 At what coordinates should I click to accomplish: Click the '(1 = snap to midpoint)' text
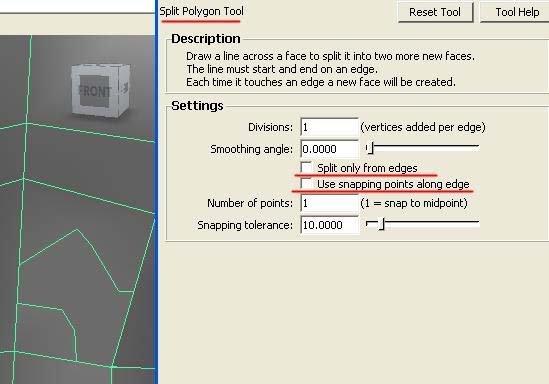click(x=414, y=203)
